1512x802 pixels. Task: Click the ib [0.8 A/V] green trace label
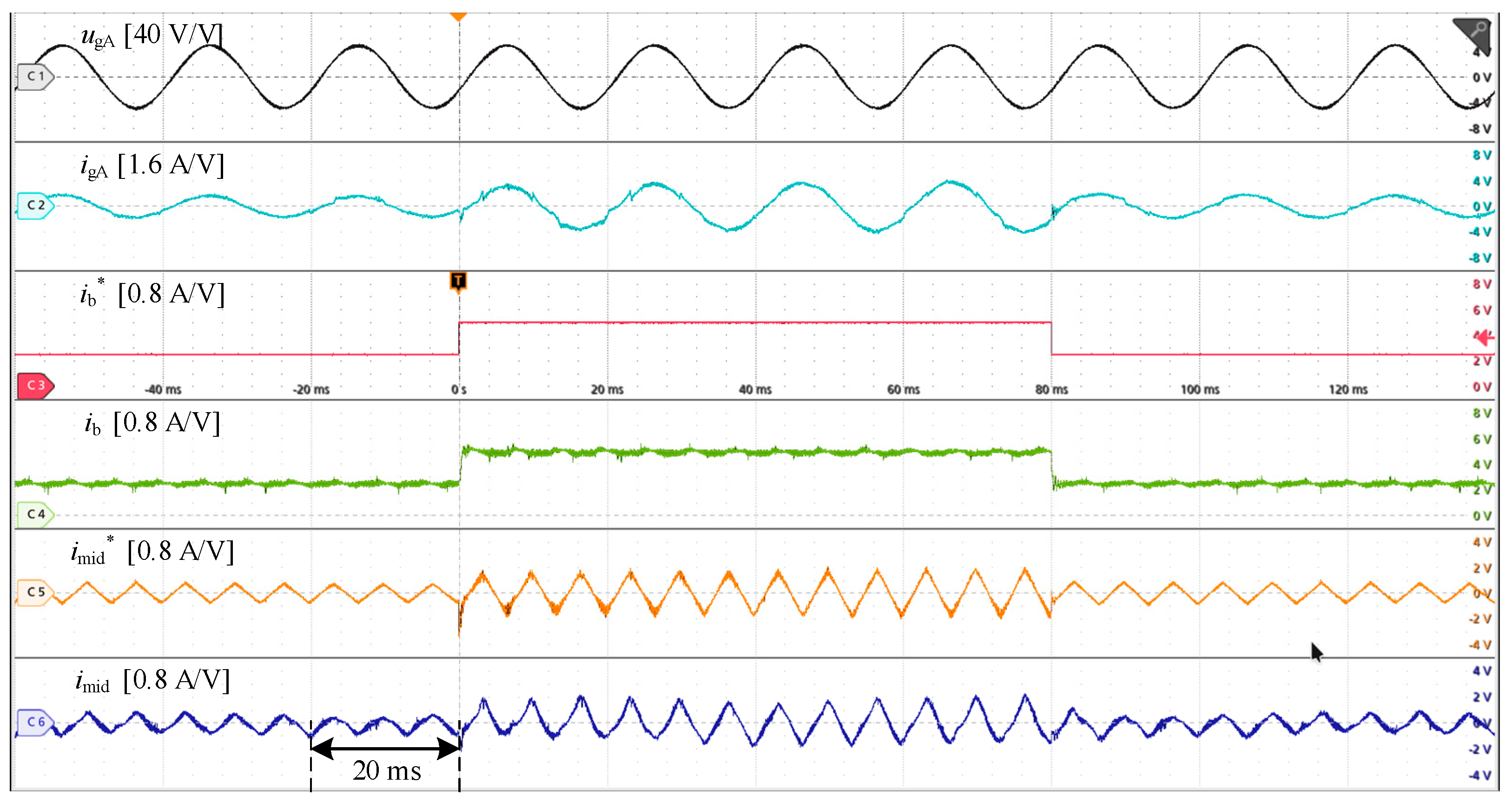click(x=152, y=423)
